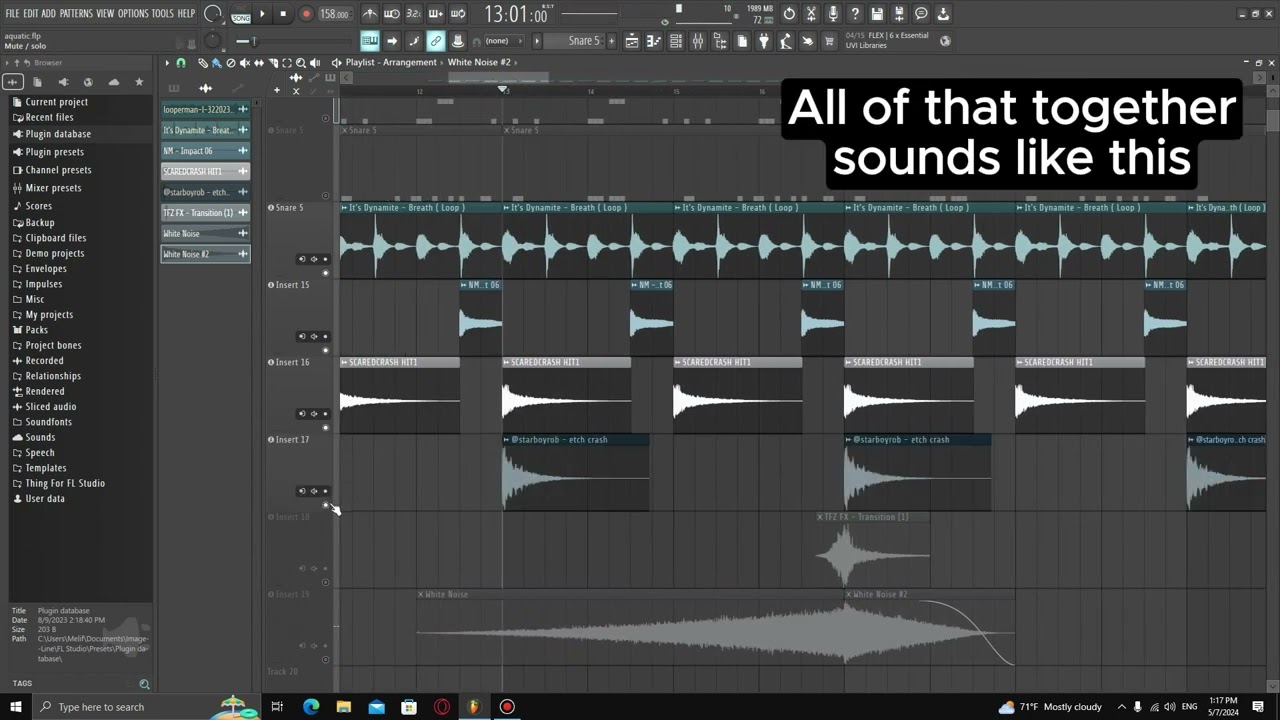This screenshot has height=720, width=1280.
Task: Select the Zoom magnifier tool in Playlist
Action: click(x=301, y=63)
